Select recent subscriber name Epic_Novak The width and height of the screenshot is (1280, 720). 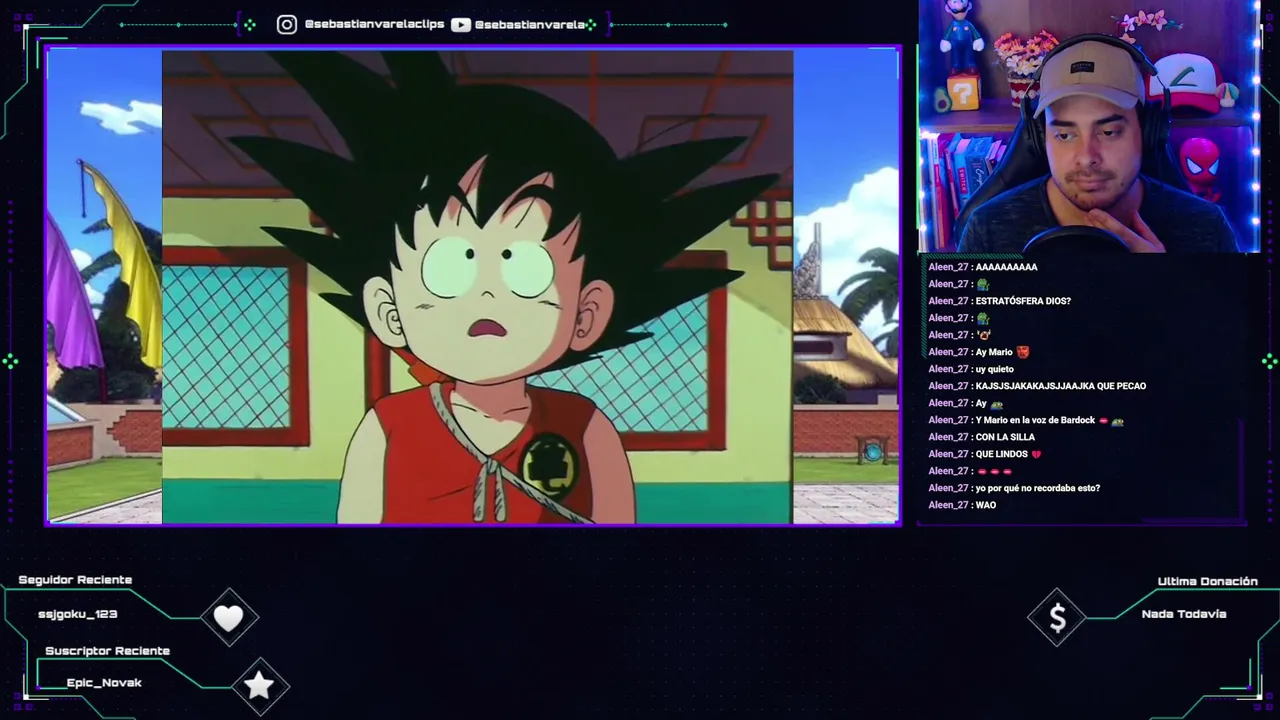coord(104,682)
